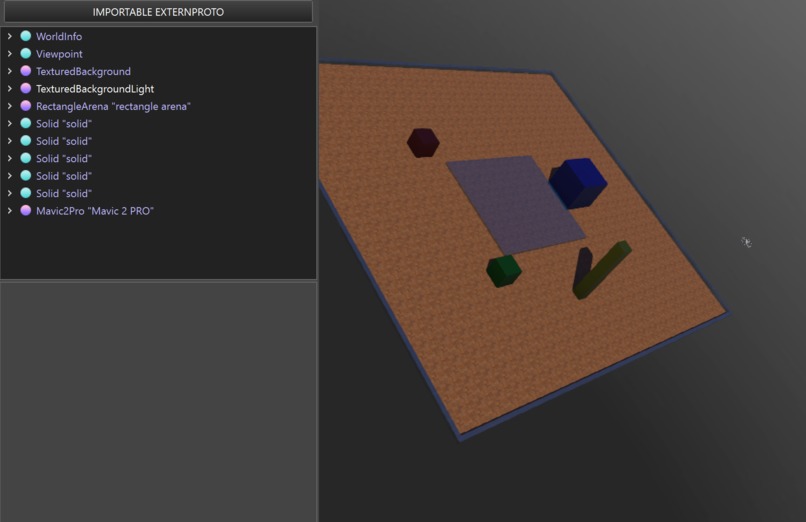Click the purple PROTO icon beside RectangleArena
This screenshot has height=522, width=806.
[26, 106]
